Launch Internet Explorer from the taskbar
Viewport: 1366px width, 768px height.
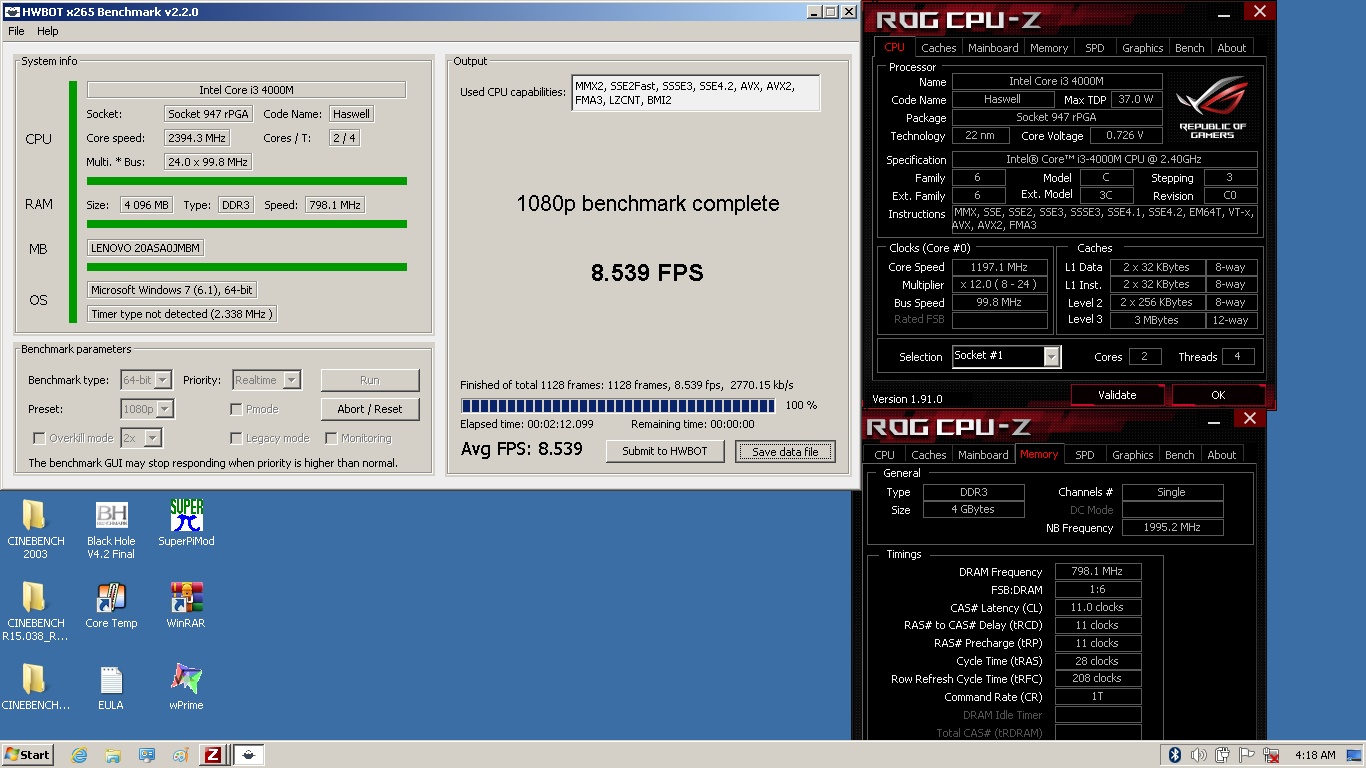pos(79,755)
